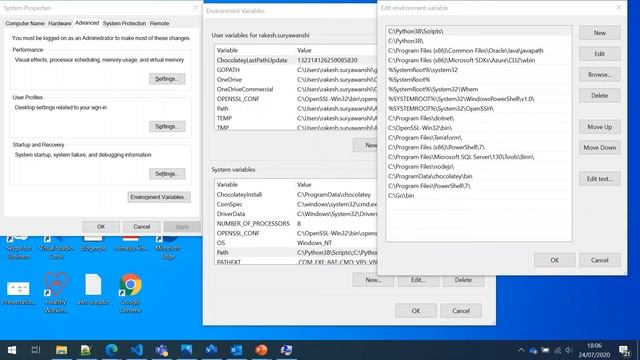Click the Edit text... button
640x360 pixels.
(x=600, y=179)
